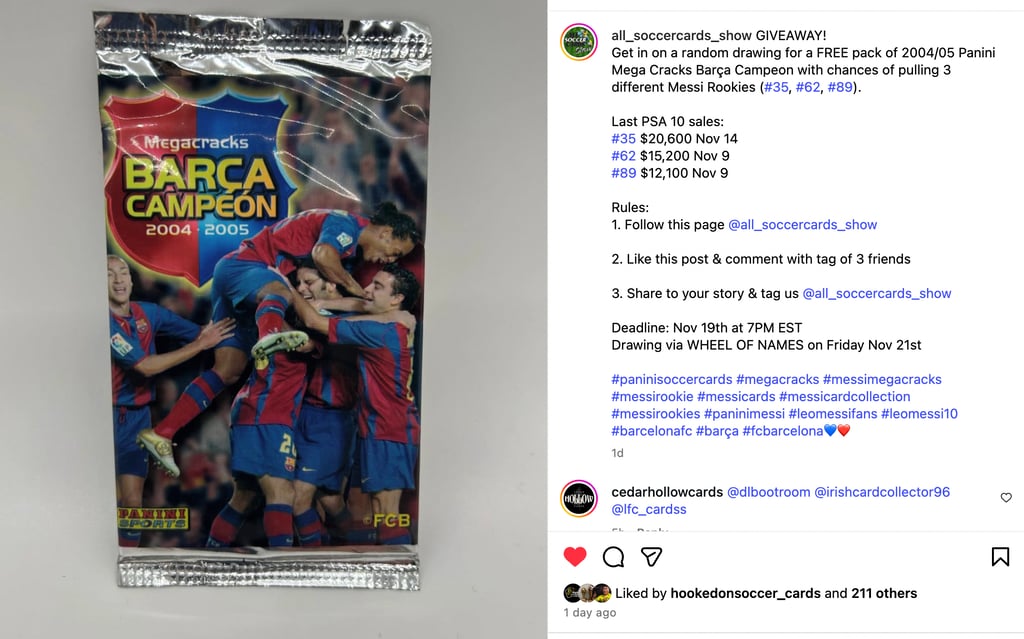Open the comment speech bubble icon
The image size is (1024, 639).
coord(613,557)
